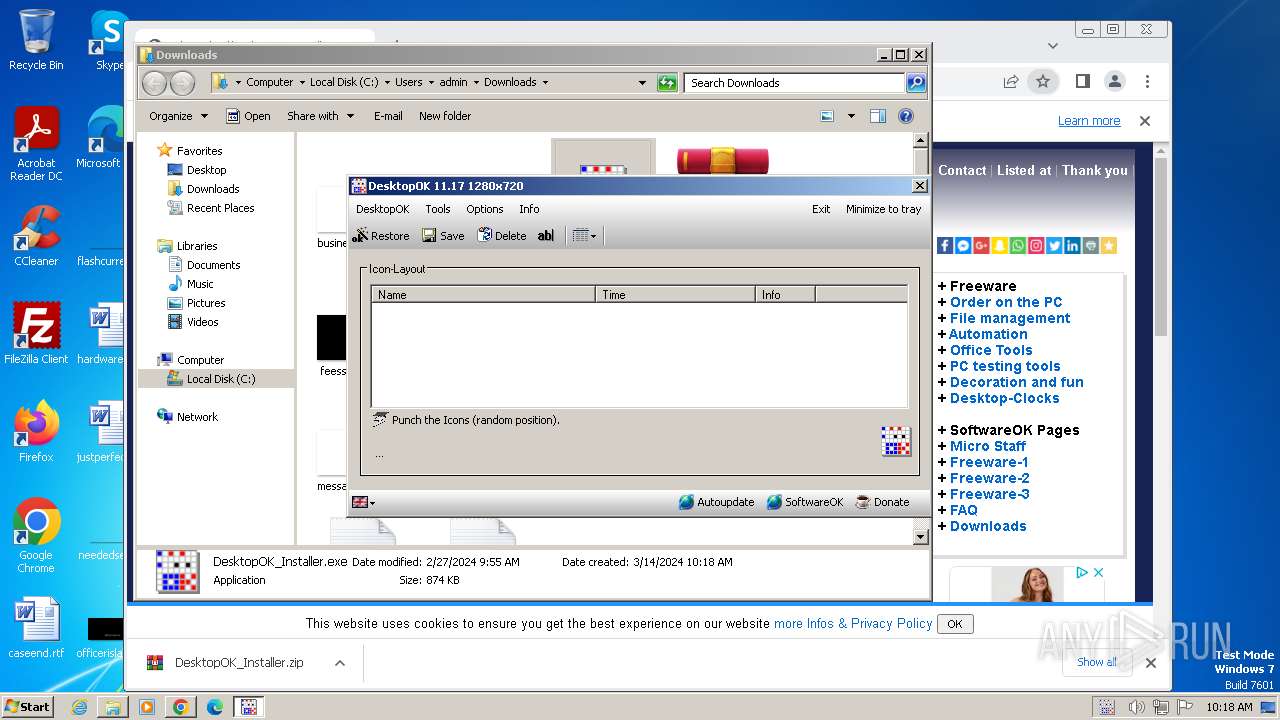
Task: Open the view options dropdown arrow in Explorer
Action: click(851, 116)
